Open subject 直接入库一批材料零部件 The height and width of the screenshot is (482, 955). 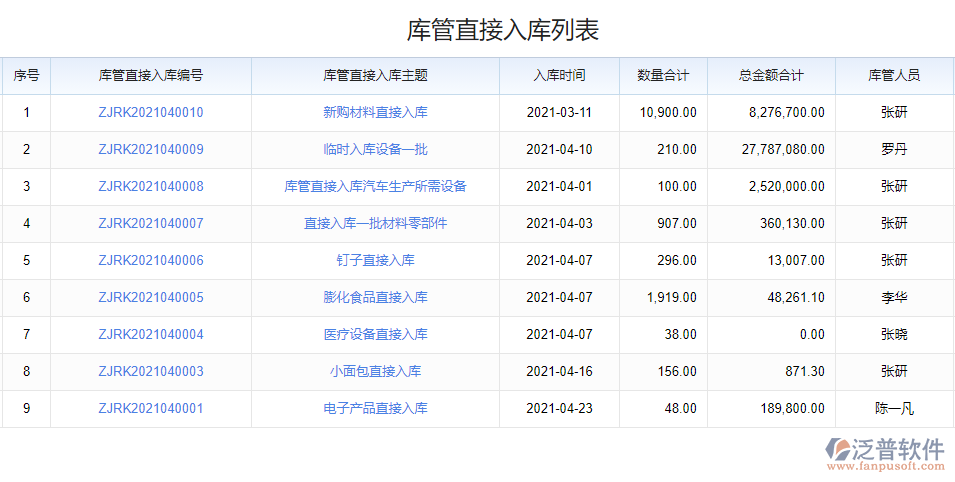375,224
